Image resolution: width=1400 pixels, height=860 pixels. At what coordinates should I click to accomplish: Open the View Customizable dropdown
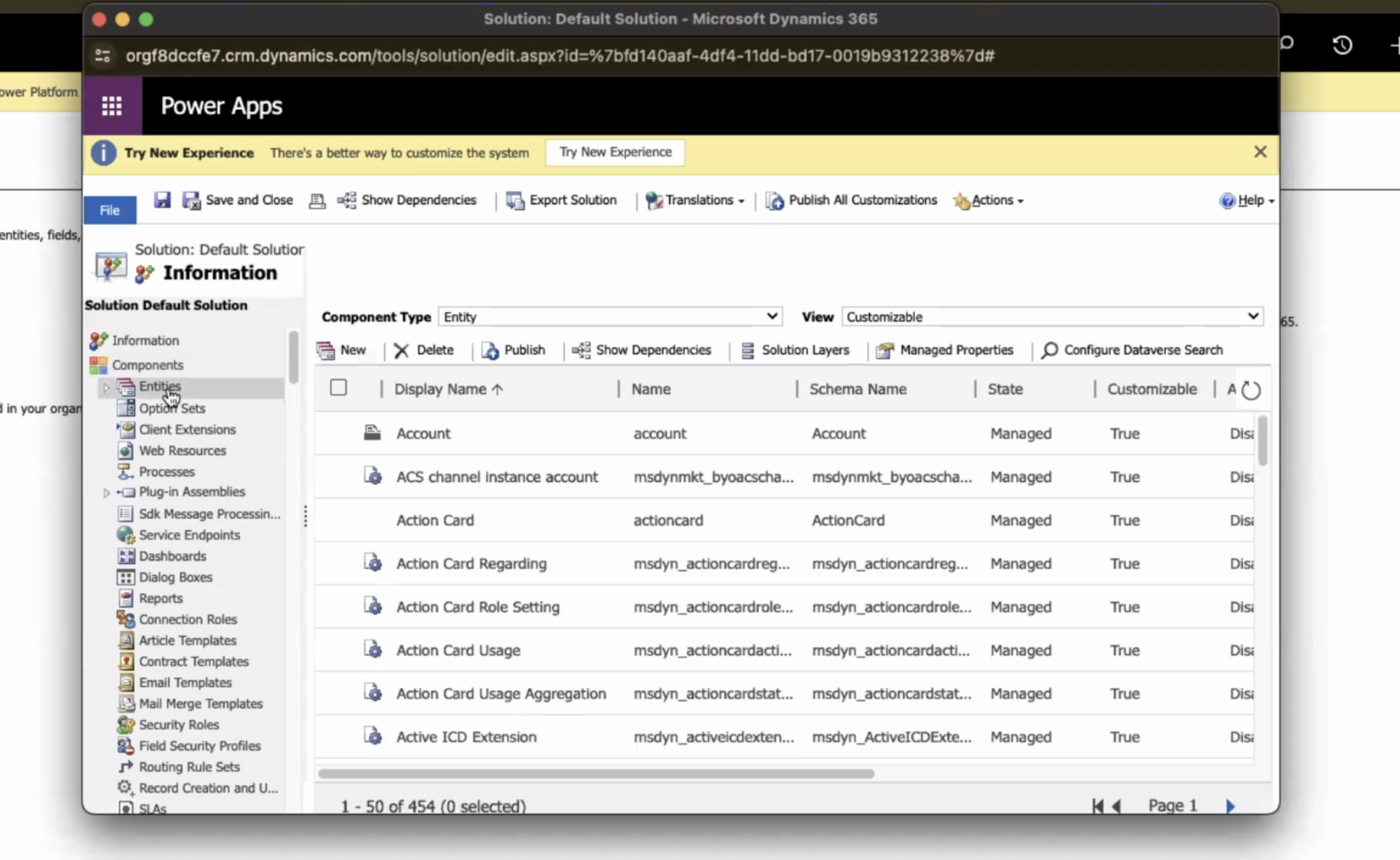click(x=1052, y=316)
